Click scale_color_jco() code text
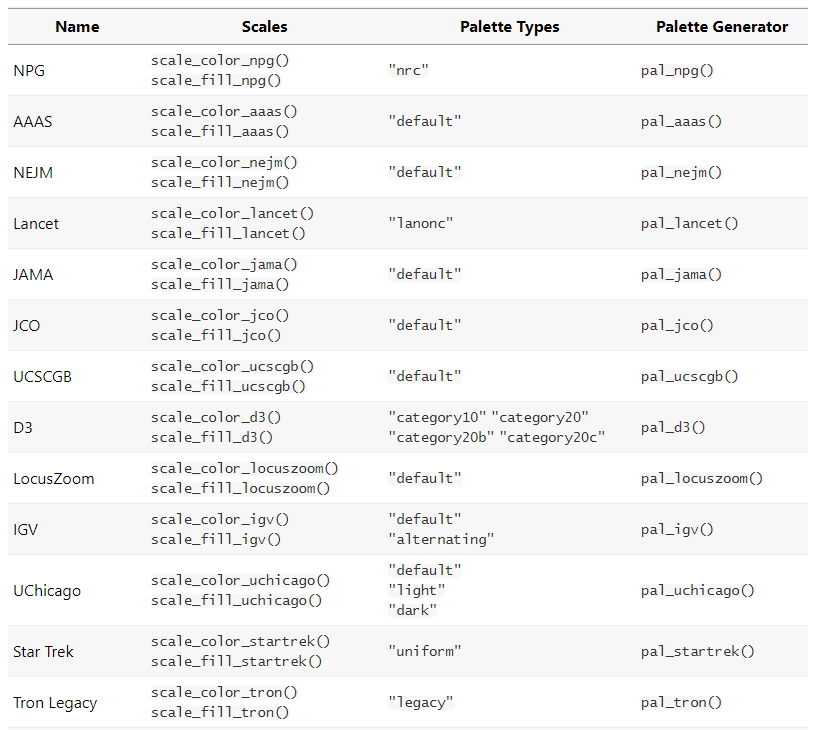Screen dimensions: 820x730 (x=220, y=315)
